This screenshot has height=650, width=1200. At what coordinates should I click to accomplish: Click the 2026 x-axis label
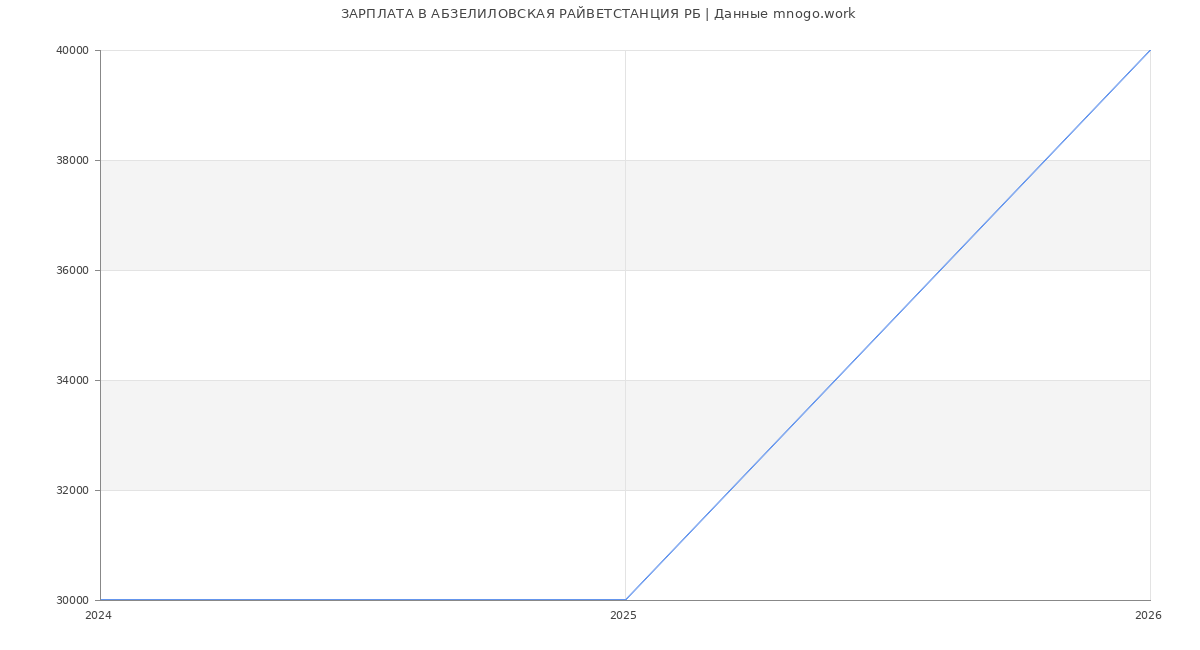[x=1148, y=616]
